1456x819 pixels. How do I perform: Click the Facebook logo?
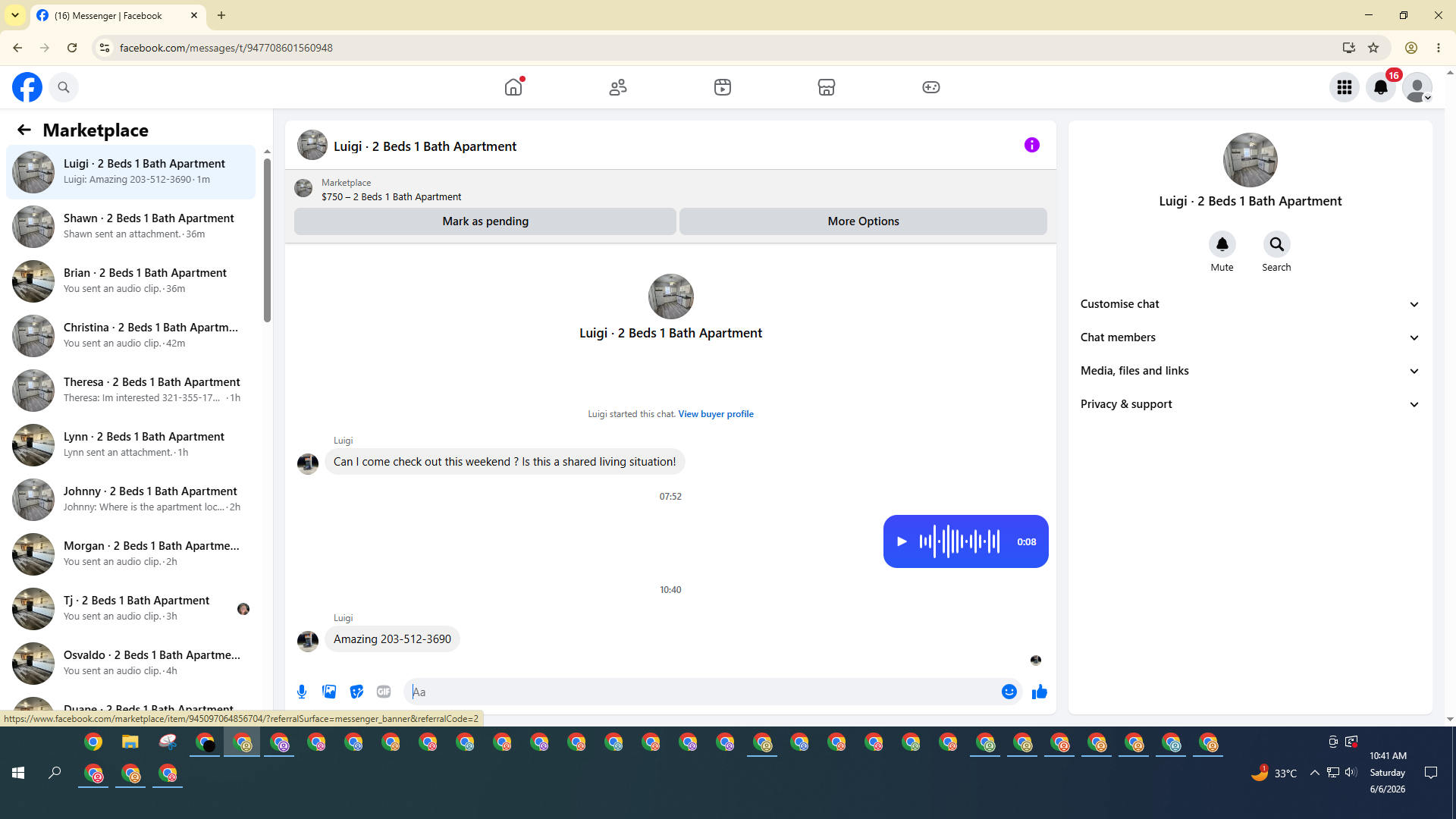pyautogui.click(x=27, y=87)
